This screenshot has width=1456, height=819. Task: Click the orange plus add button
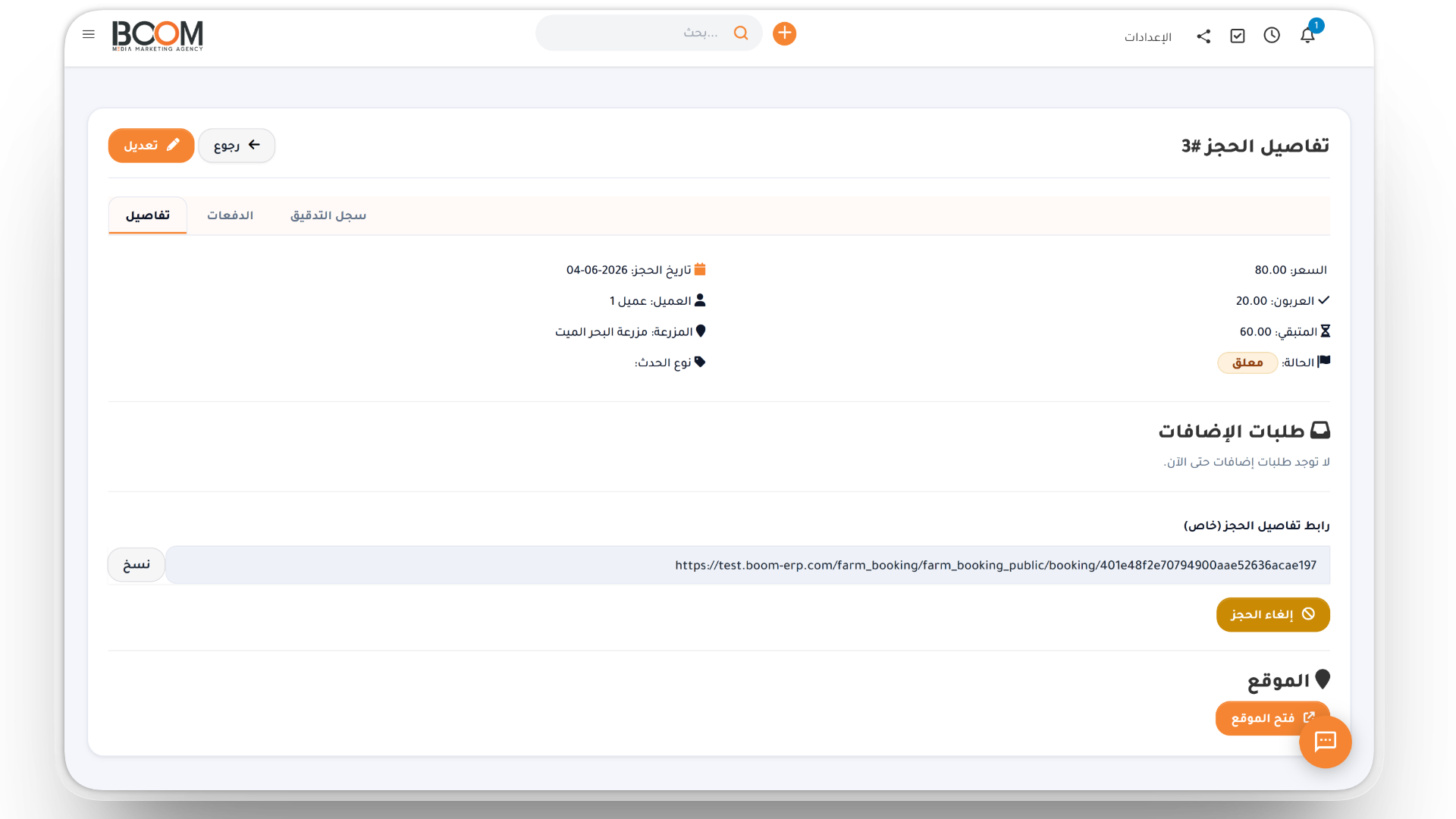pyautogui.click(x=784, y=33)
